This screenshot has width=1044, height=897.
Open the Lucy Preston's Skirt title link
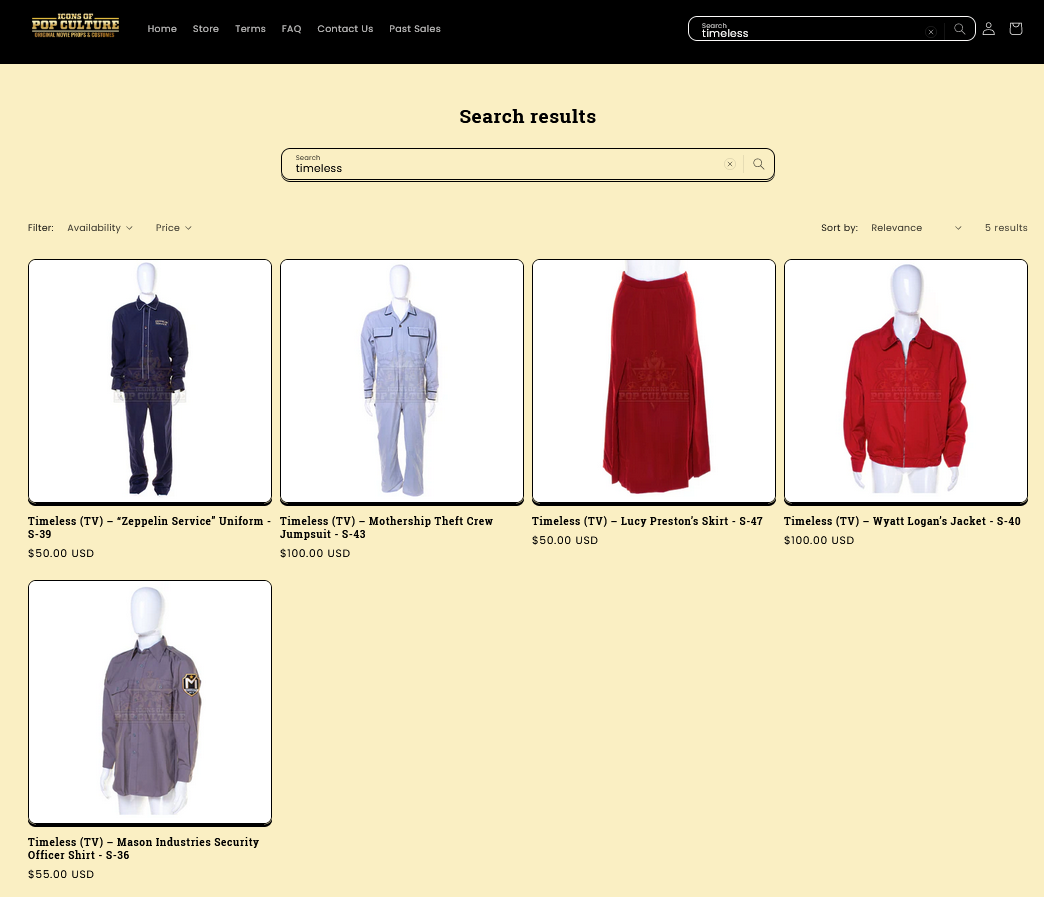[x=647, y=521]
